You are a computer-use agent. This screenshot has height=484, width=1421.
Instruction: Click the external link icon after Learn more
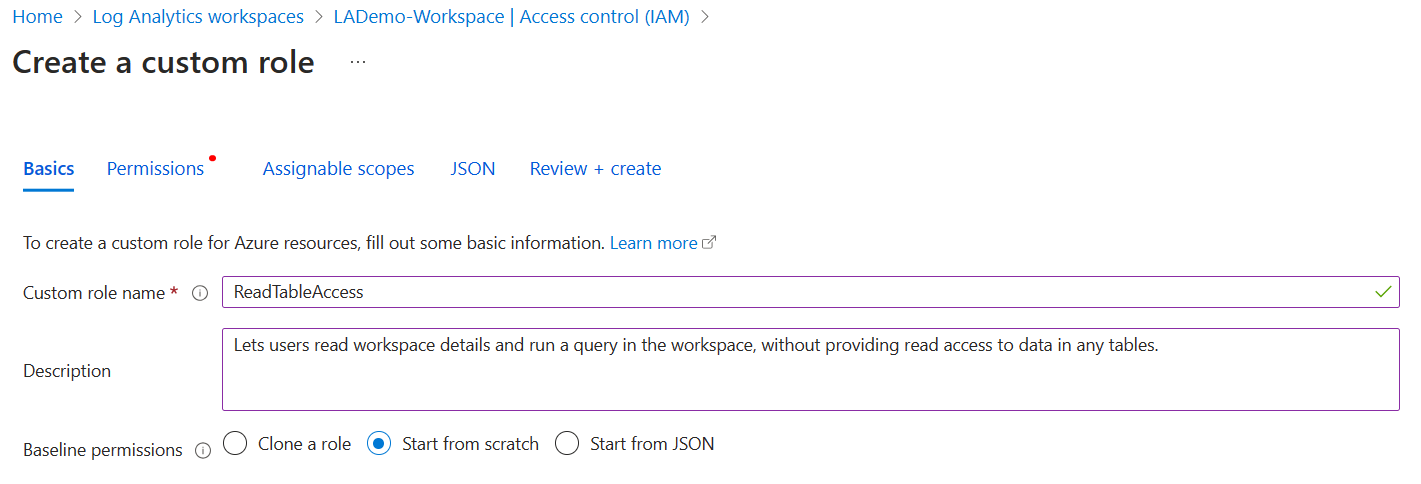tap(710, 243)
